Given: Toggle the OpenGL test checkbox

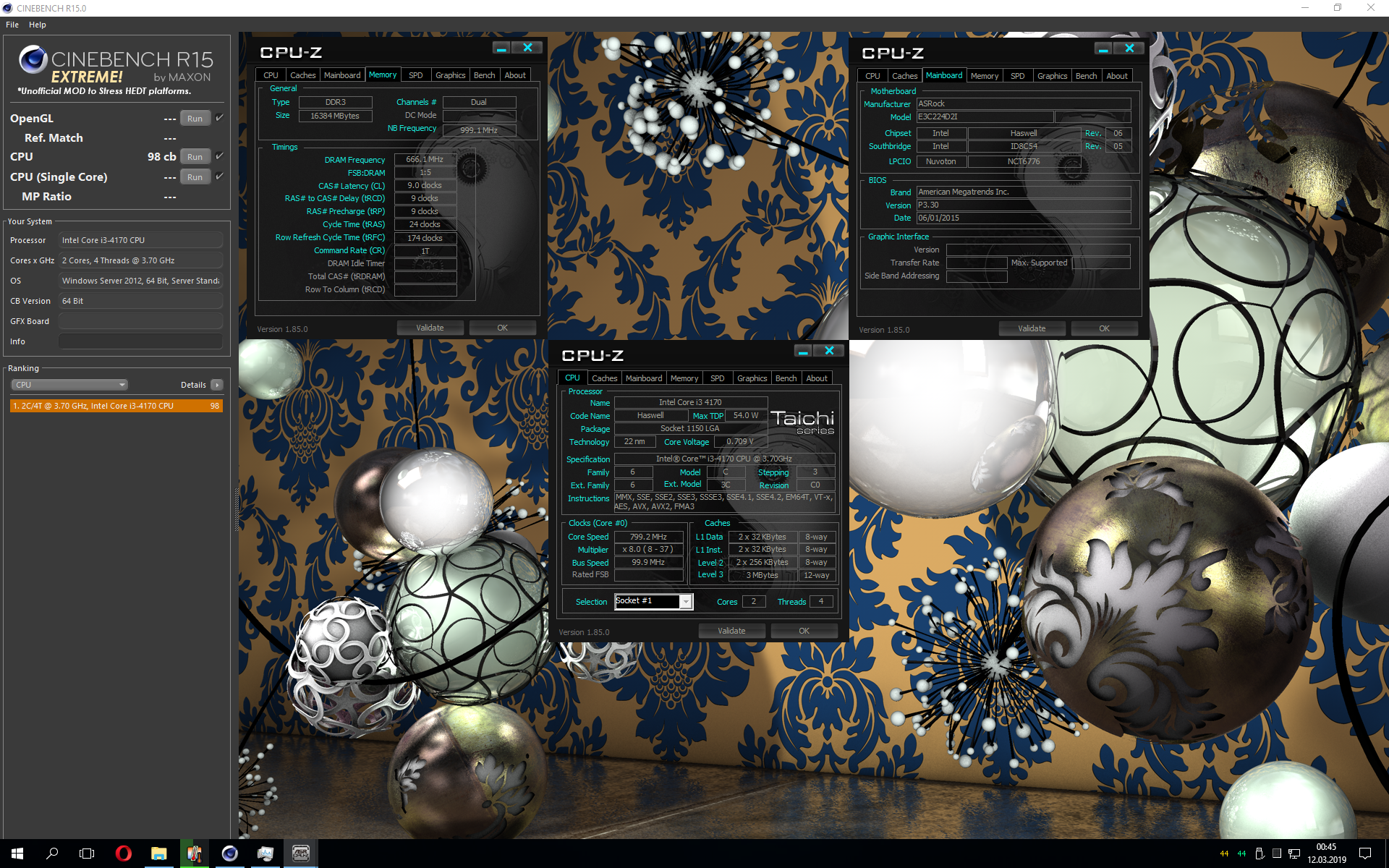Looking at the screenshot, I should (219, 117).
